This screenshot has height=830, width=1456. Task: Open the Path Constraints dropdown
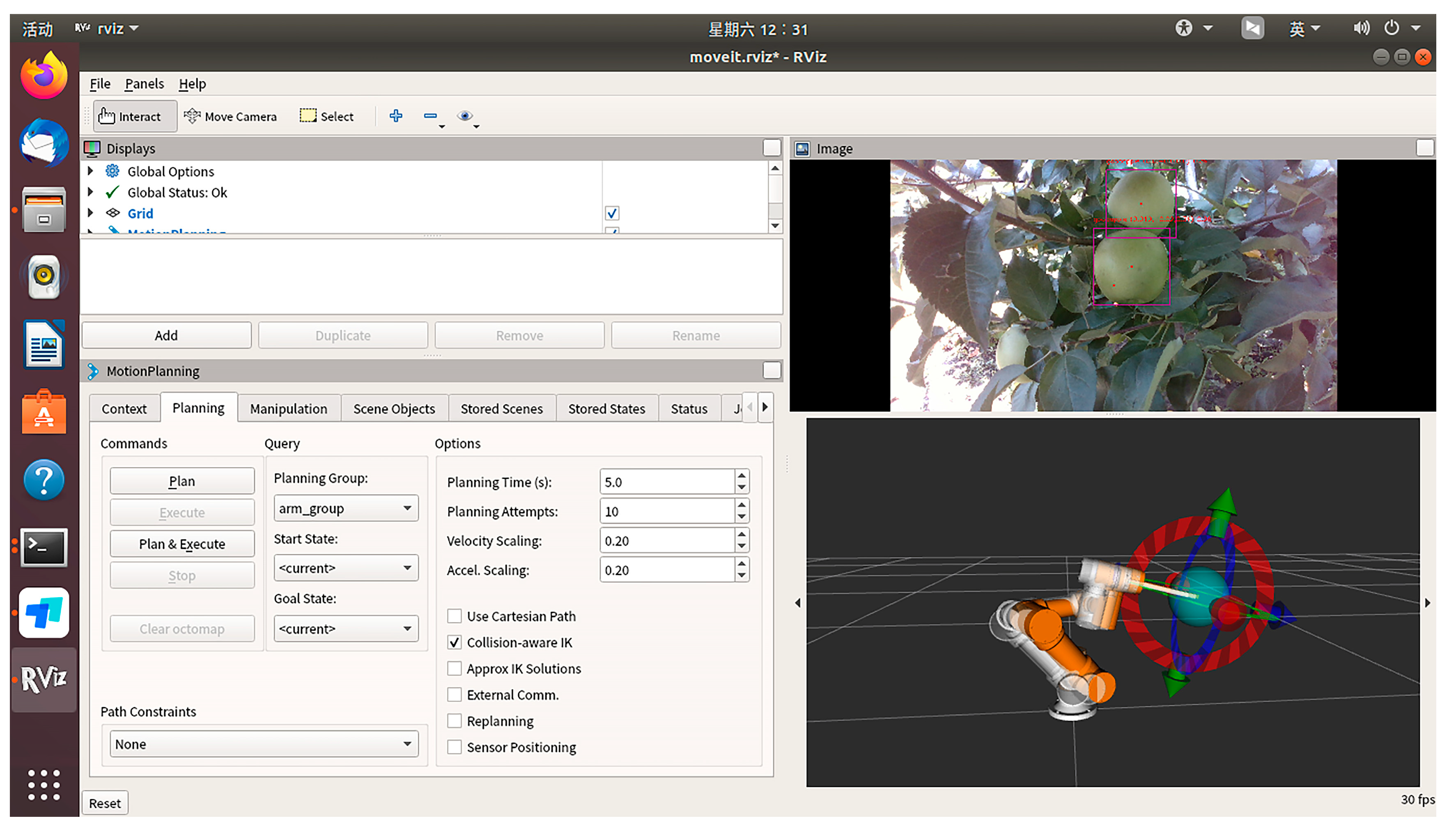[x=263, y=744]
